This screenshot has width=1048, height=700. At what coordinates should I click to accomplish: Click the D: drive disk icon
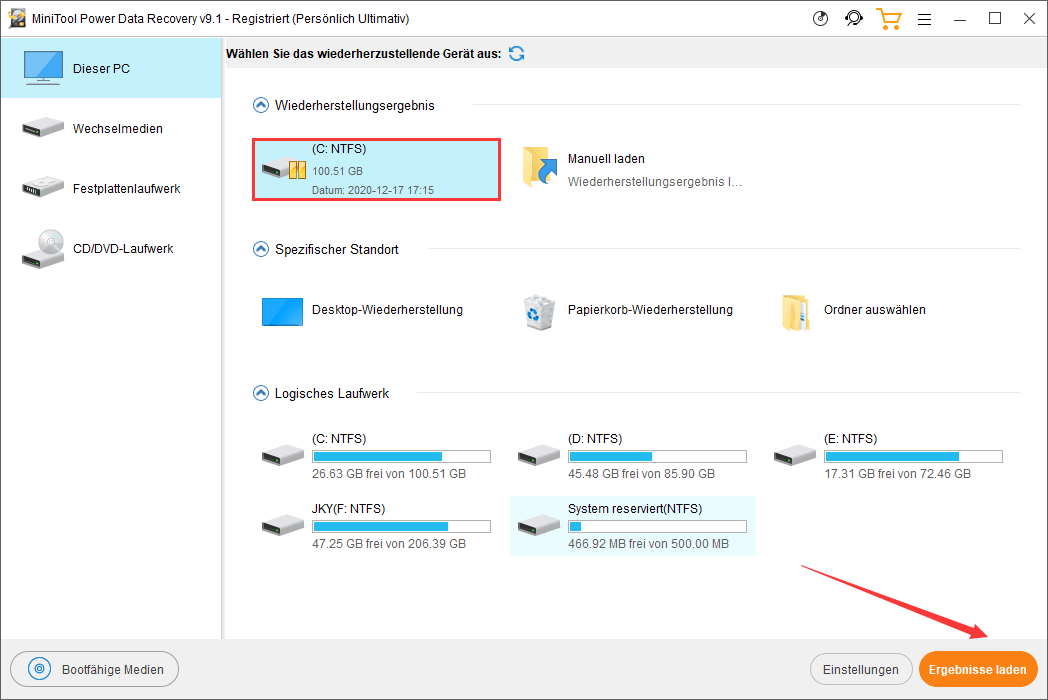coord(539,455)
